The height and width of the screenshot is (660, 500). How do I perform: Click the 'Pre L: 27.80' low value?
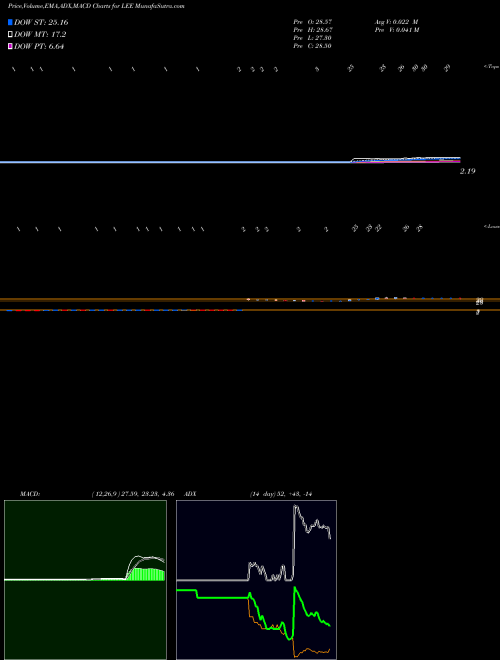coord(313,38)
